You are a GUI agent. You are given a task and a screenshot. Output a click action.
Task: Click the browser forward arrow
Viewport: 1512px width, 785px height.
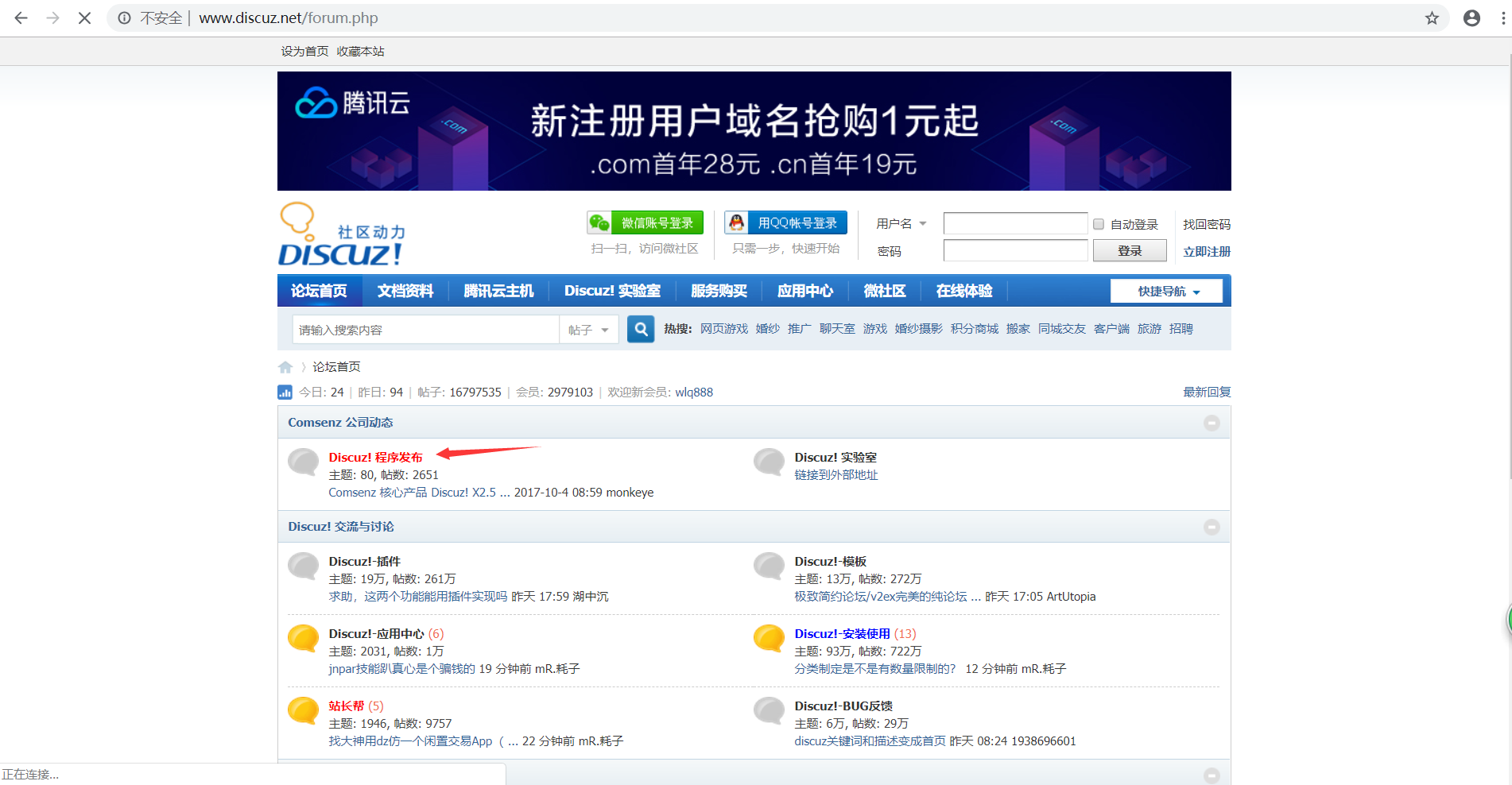(52, 17)
